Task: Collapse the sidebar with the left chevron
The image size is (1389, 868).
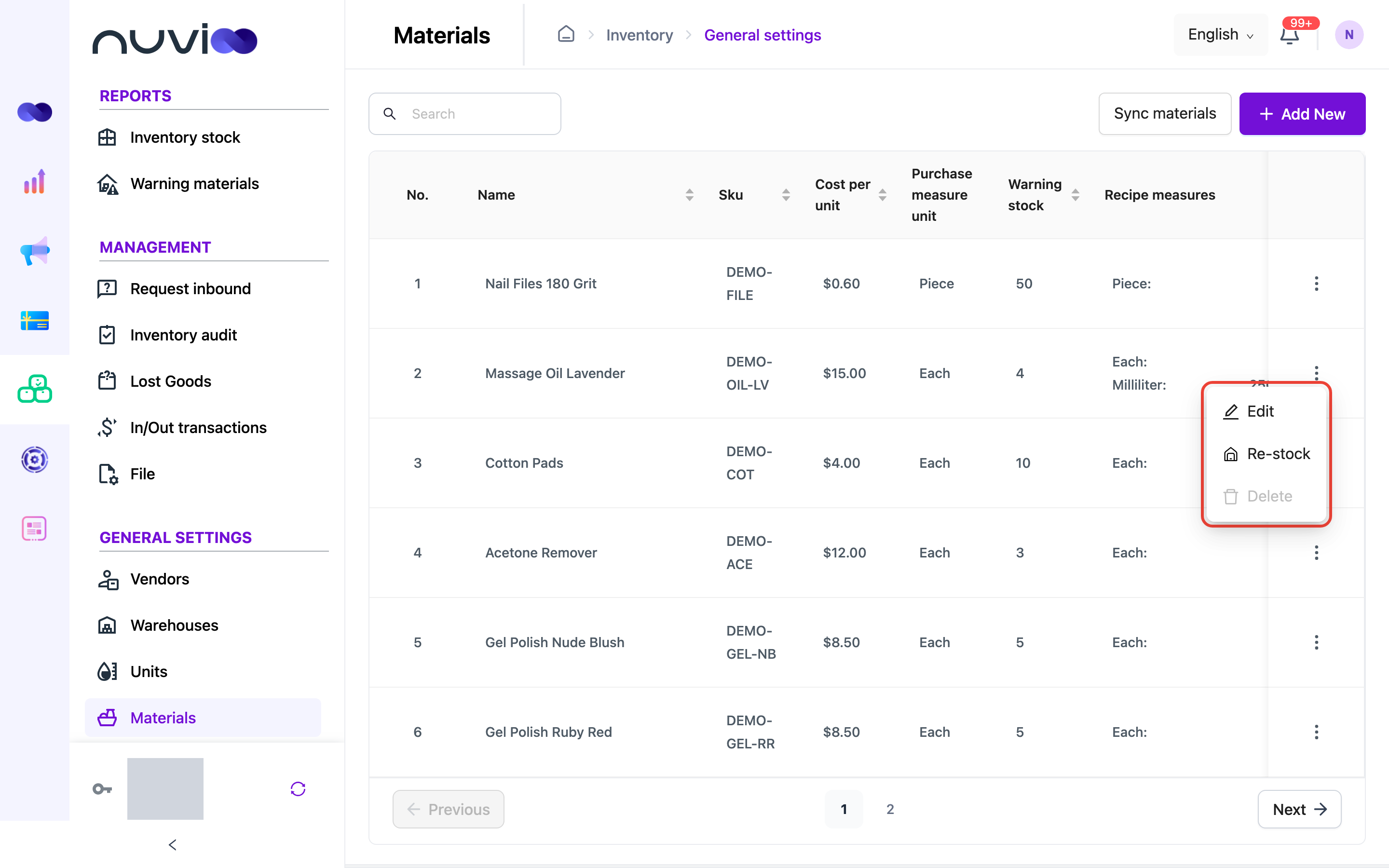Action: point(173,844)
